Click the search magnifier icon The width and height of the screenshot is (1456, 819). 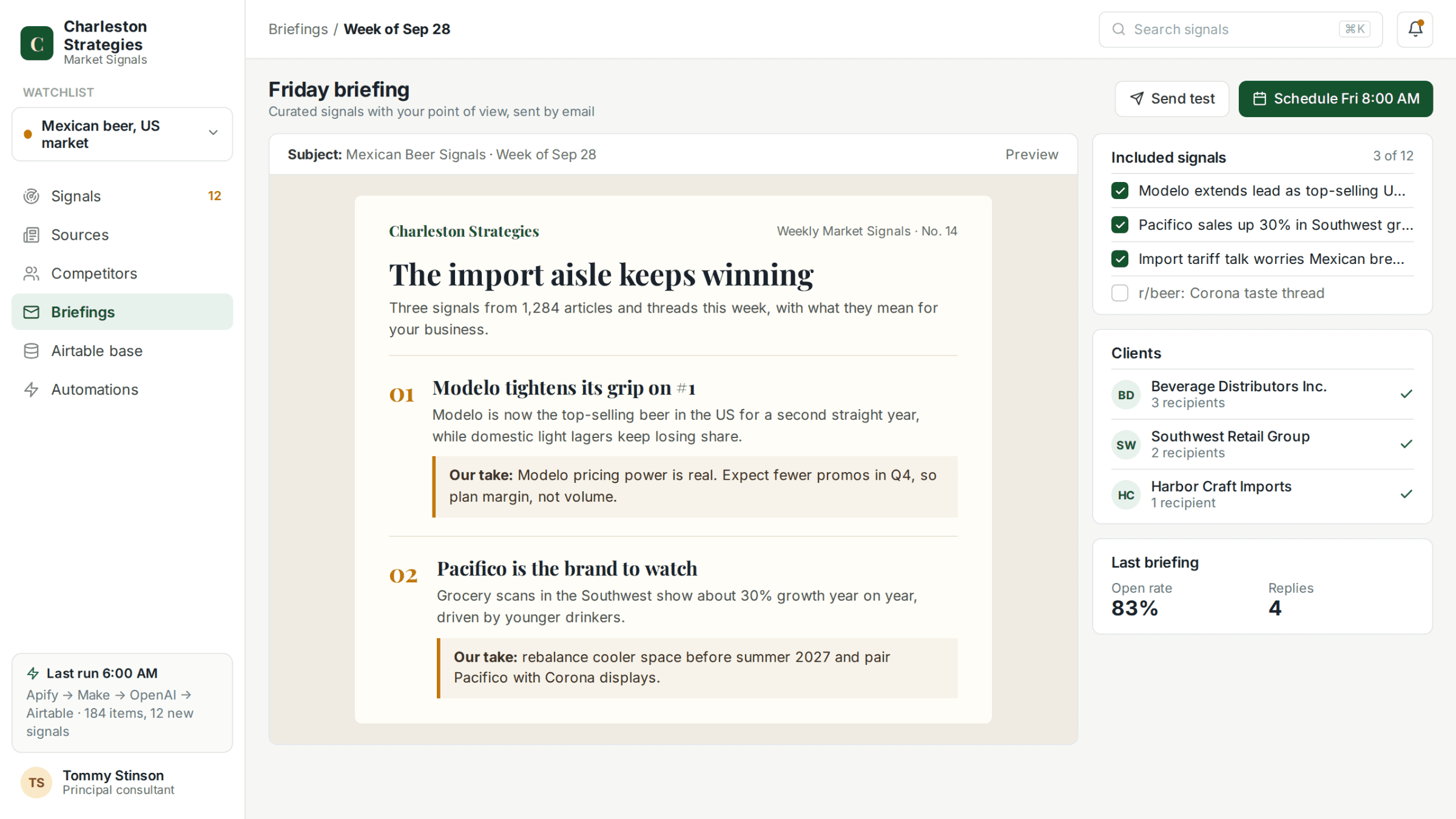(1119, 29)
